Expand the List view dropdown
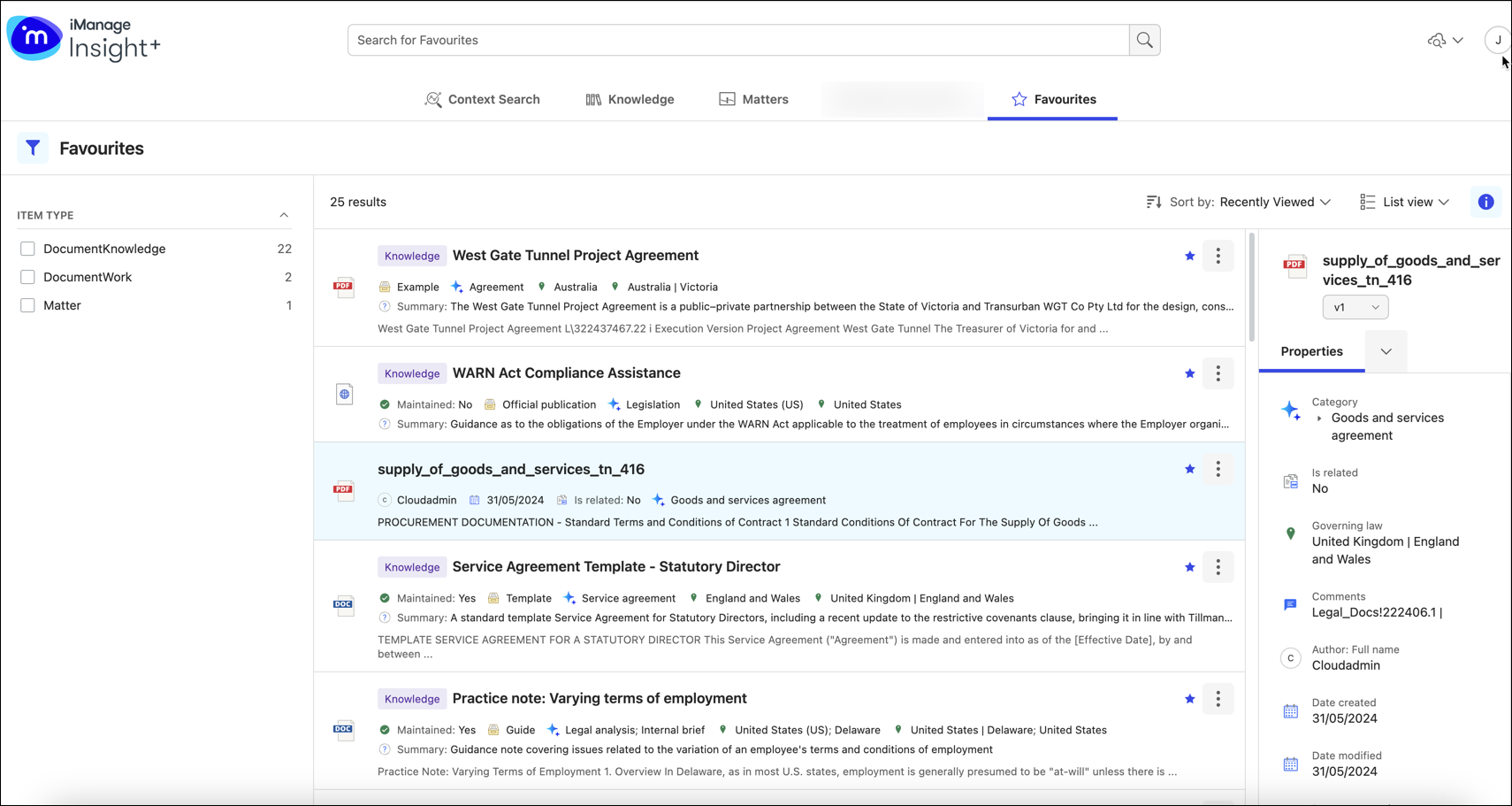Image resolution: width=1512 pixels, height=806 pixels. tap(1404, 202)
